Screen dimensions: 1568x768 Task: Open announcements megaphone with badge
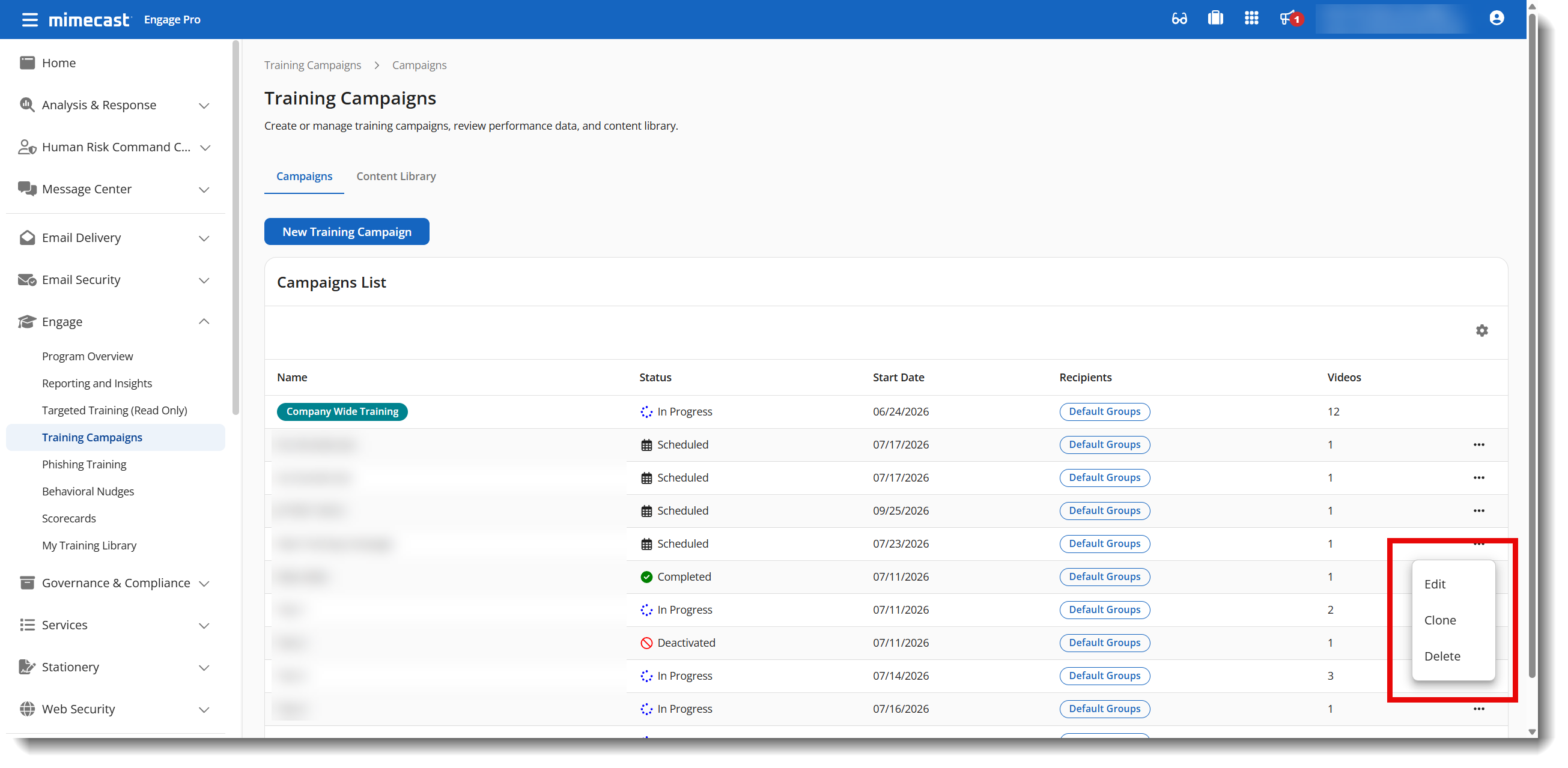tap(1290, 19)
